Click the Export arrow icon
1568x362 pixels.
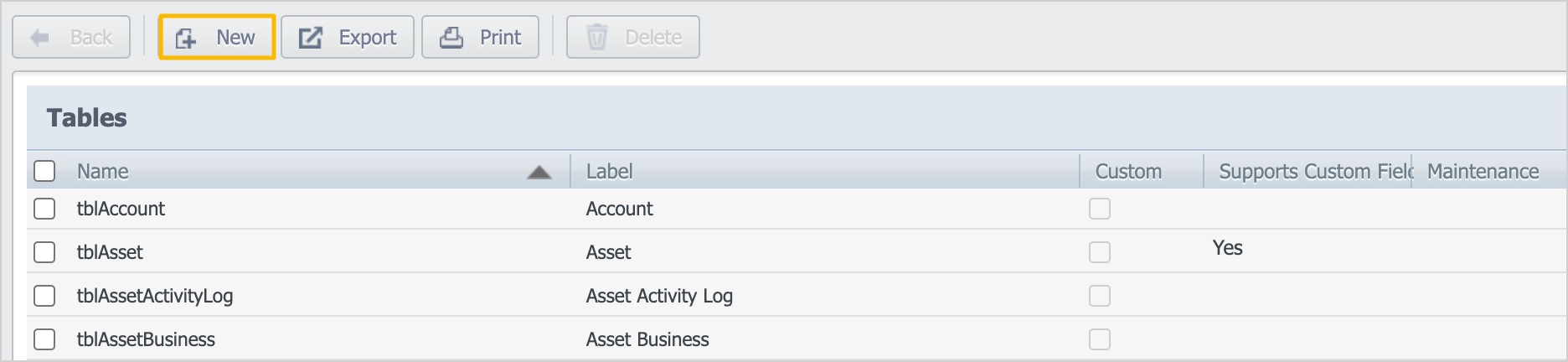tap(311, 38)
